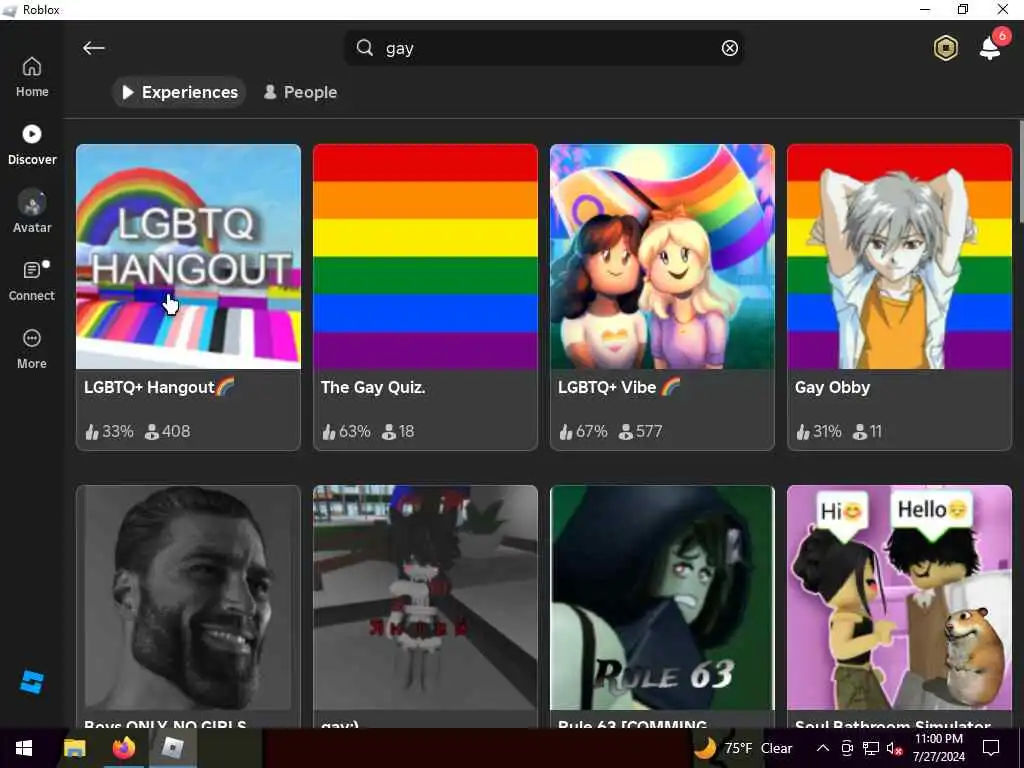Click the blue Roblox Studio icon in sidebar
The image size is (1024, 768).
coord(32,682)
